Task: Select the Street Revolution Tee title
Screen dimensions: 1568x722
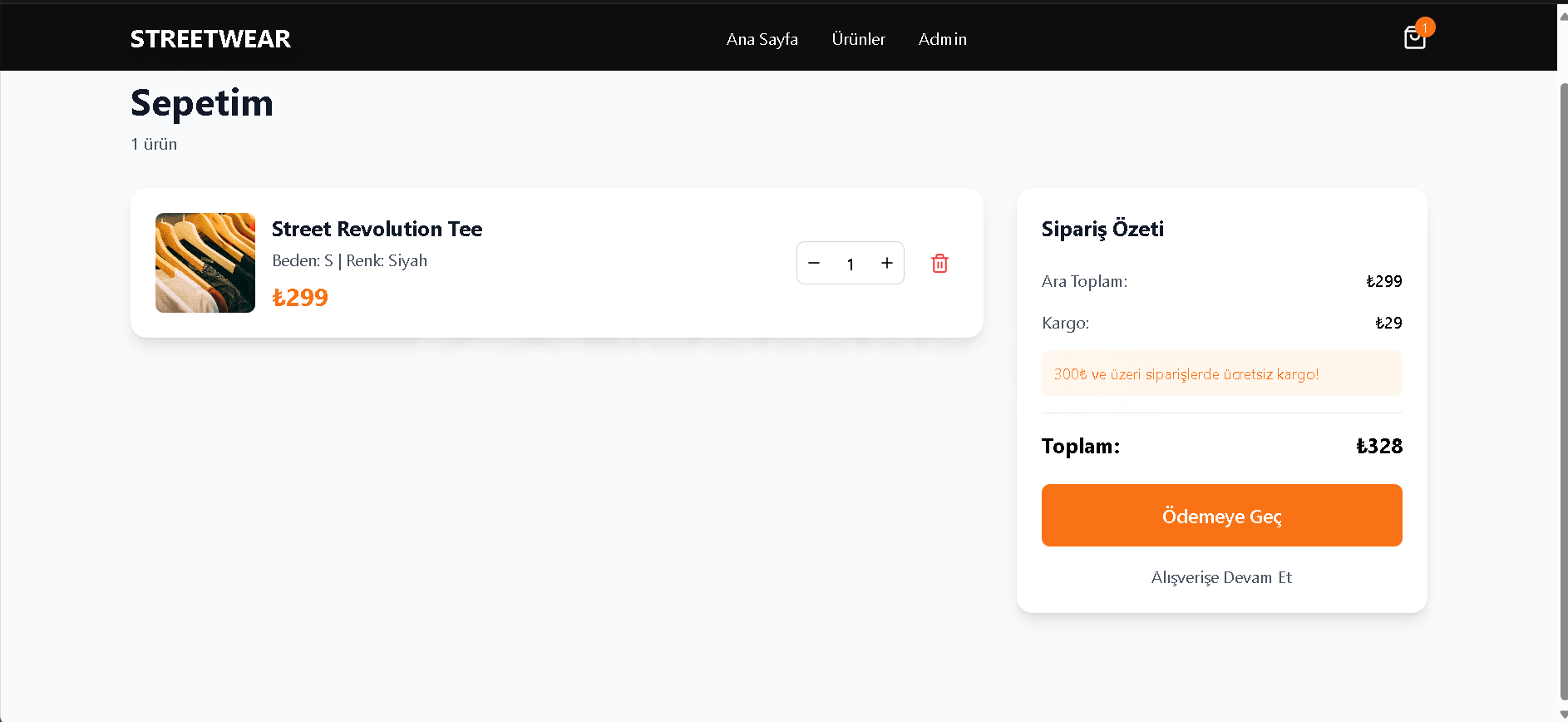Action: click(377, 229)
